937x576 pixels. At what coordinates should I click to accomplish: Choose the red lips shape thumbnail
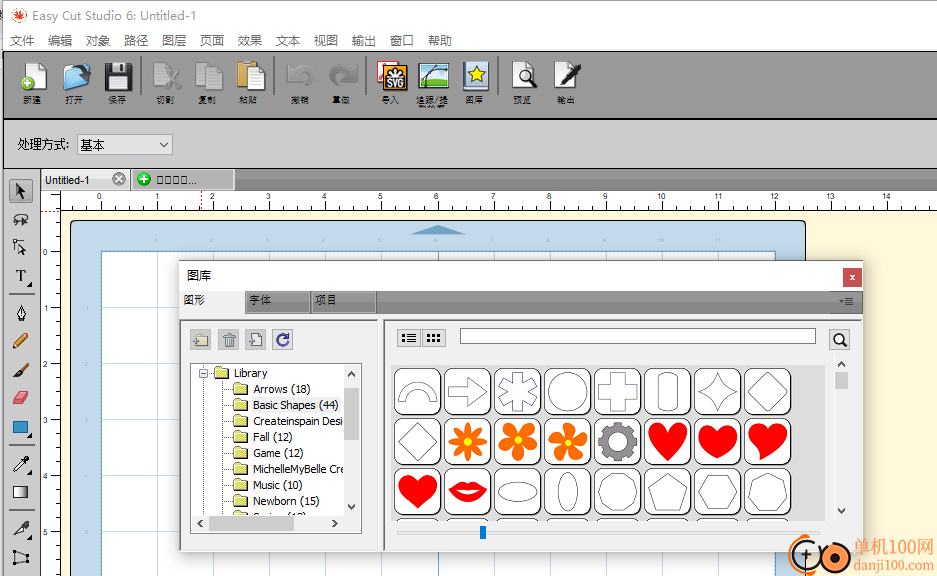(467, 492)
